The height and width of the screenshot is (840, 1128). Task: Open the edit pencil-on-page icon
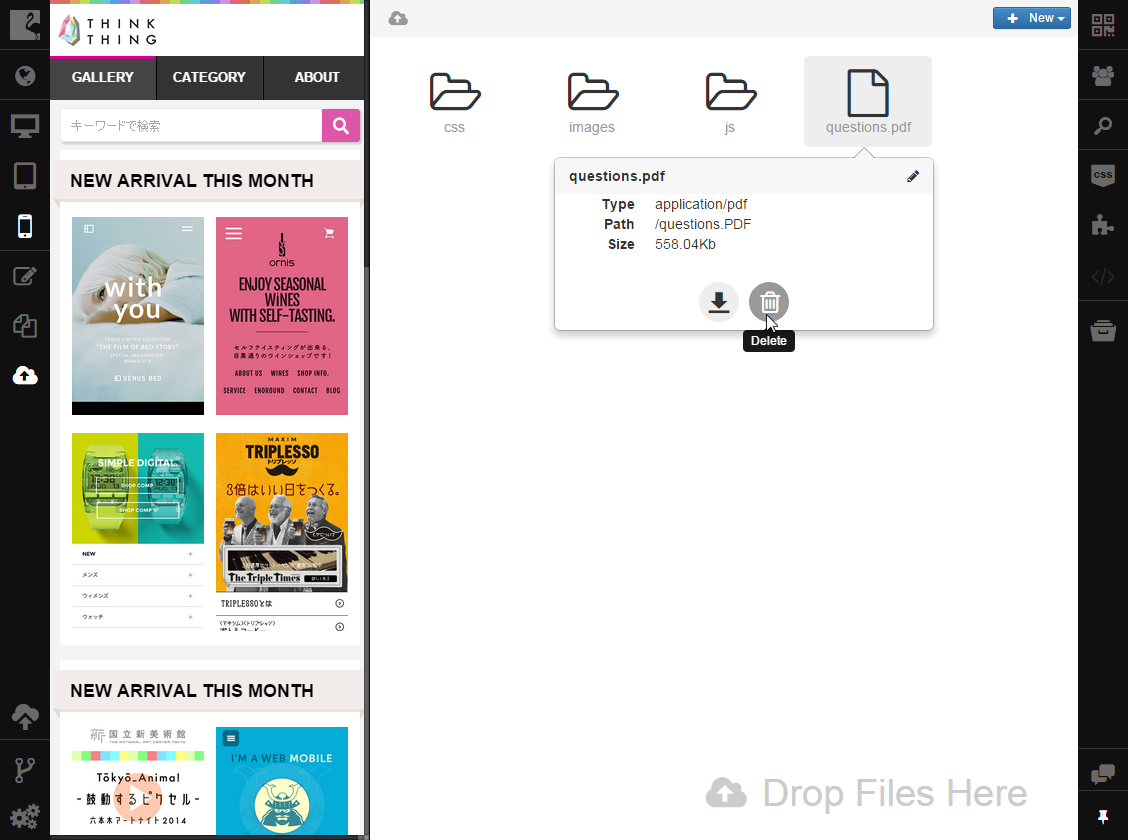click(24, 276)
